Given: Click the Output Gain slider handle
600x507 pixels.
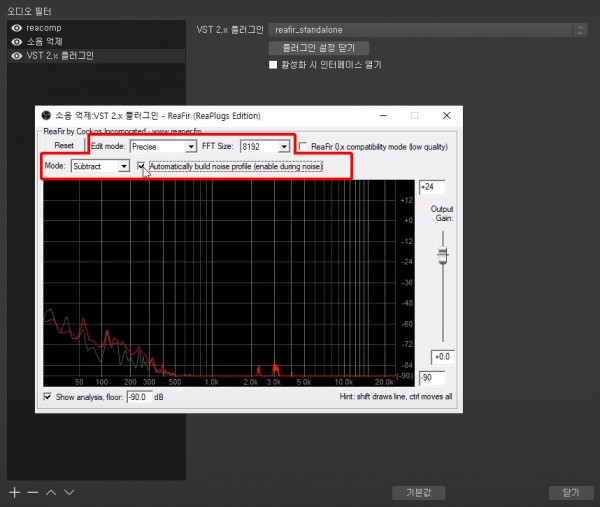Looking at the screenshot, I should [x=441, y=256].
